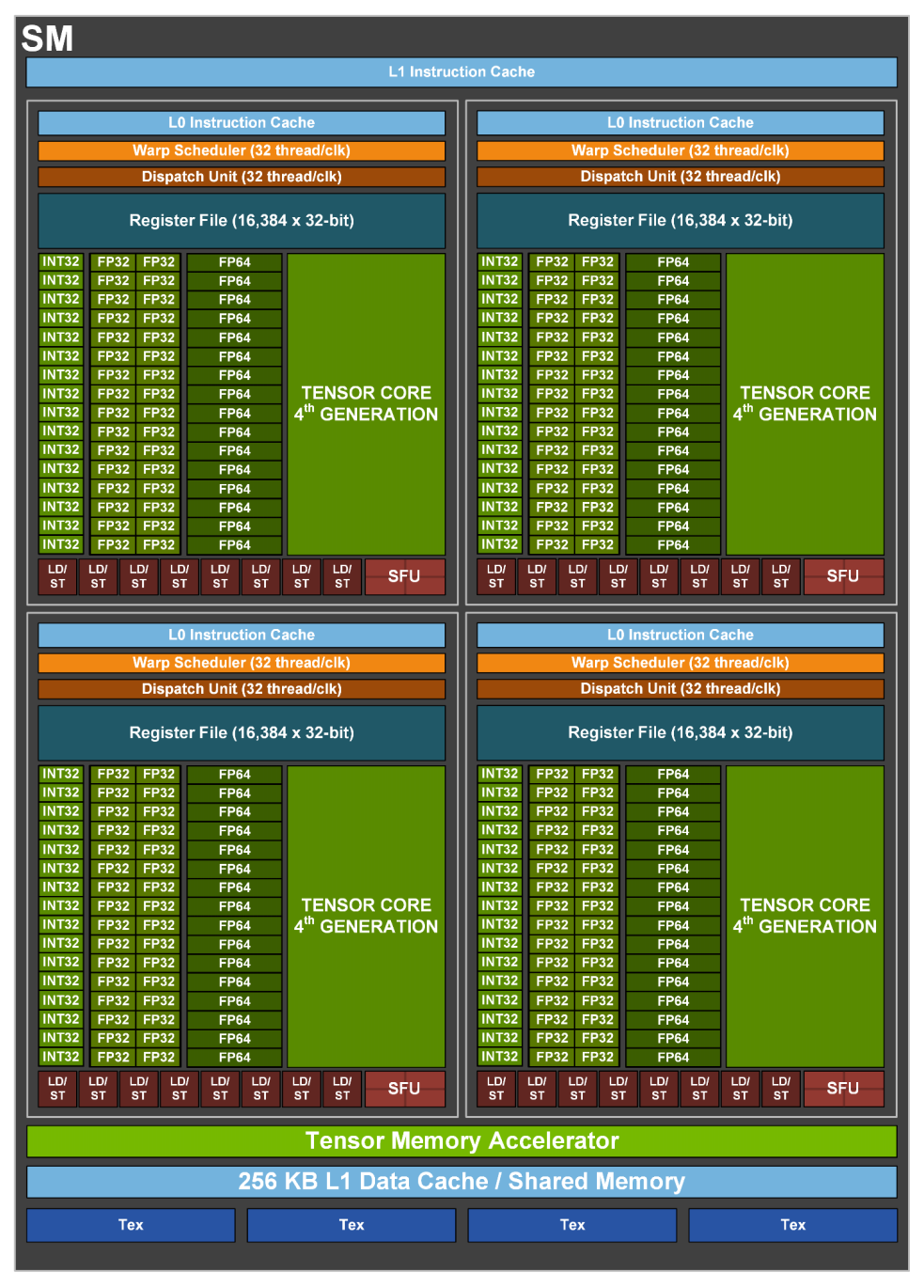924x1288 pixels.
Task: Select 256 KB L1 Data Cache / Shared Memory
Action: tap(462, 1182)
